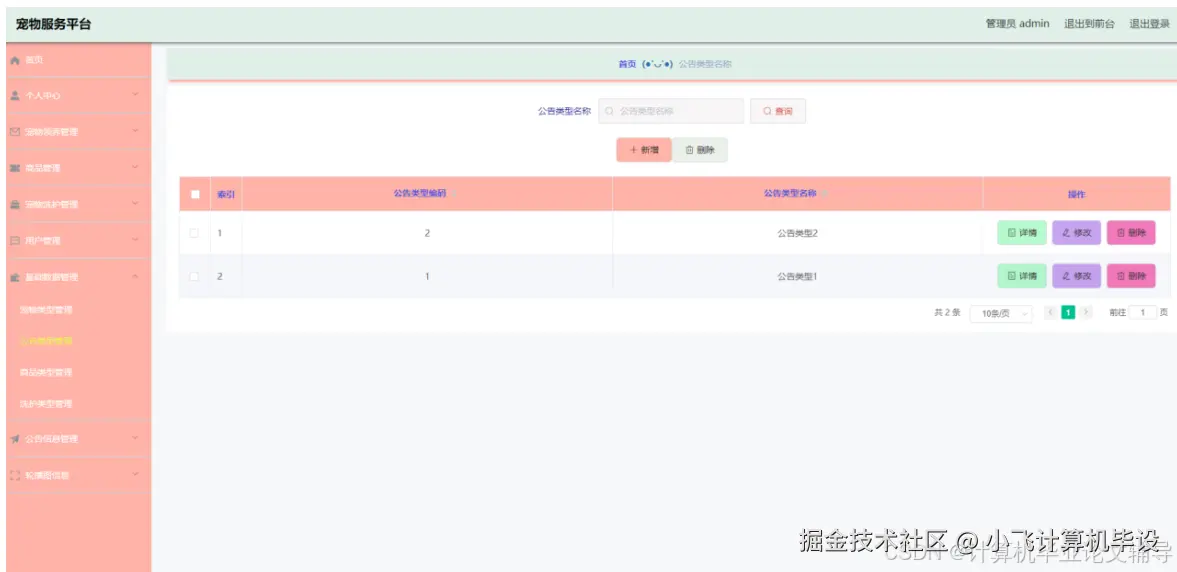Click 删除 for row 公告类型1
Viewport: 1177px width, 572px height.
(1131, 276)
